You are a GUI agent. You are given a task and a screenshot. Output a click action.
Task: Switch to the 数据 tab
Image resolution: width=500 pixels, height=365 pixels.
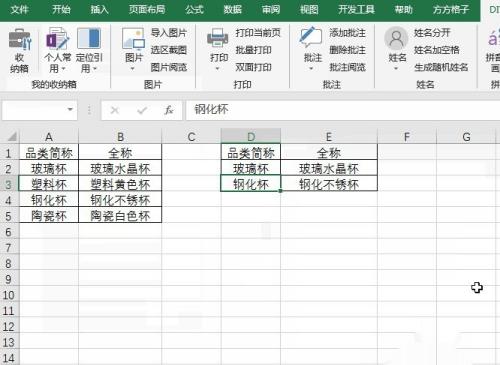[232, 9]
